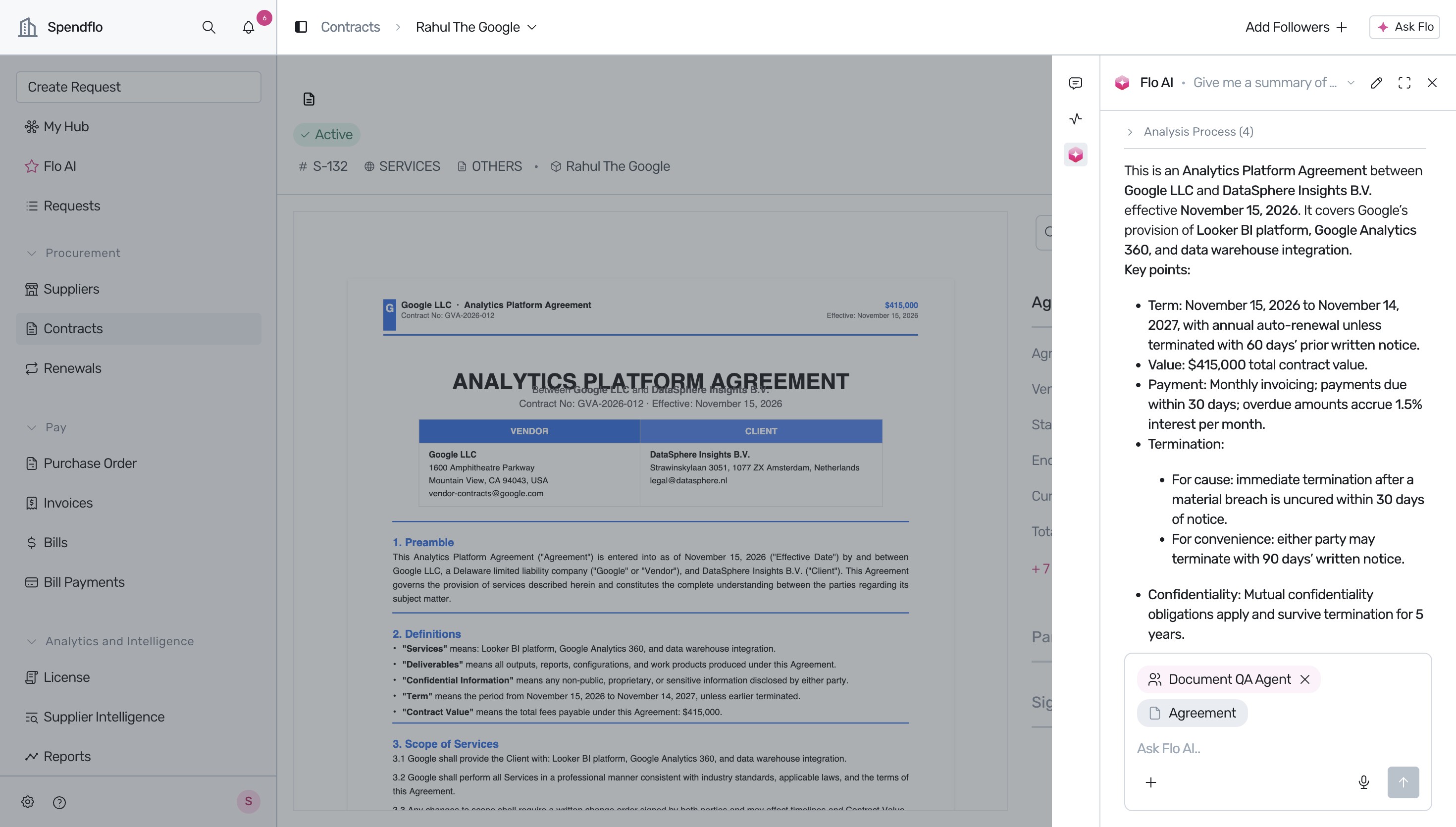This screenshot has height=827, width=1456.
Task: Collapse the Procurement section
Action: [x=32, y=253]
